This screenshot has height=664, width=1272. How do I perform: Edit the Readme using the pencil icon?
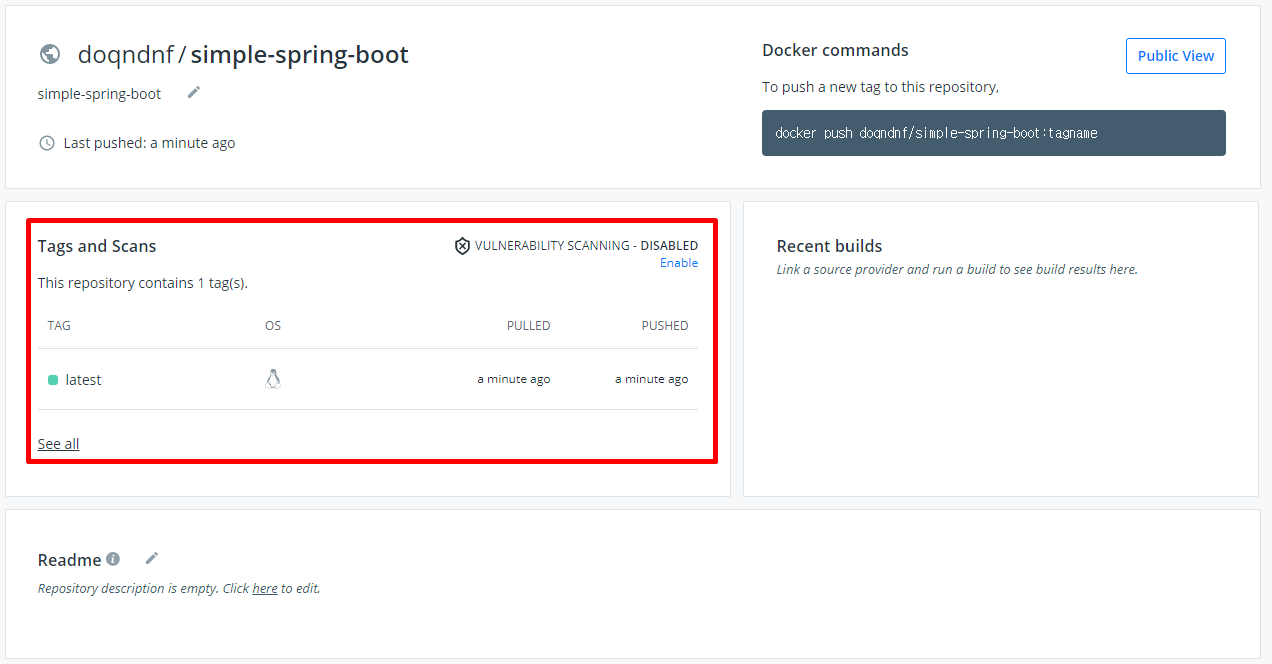[x=152, y=558]
